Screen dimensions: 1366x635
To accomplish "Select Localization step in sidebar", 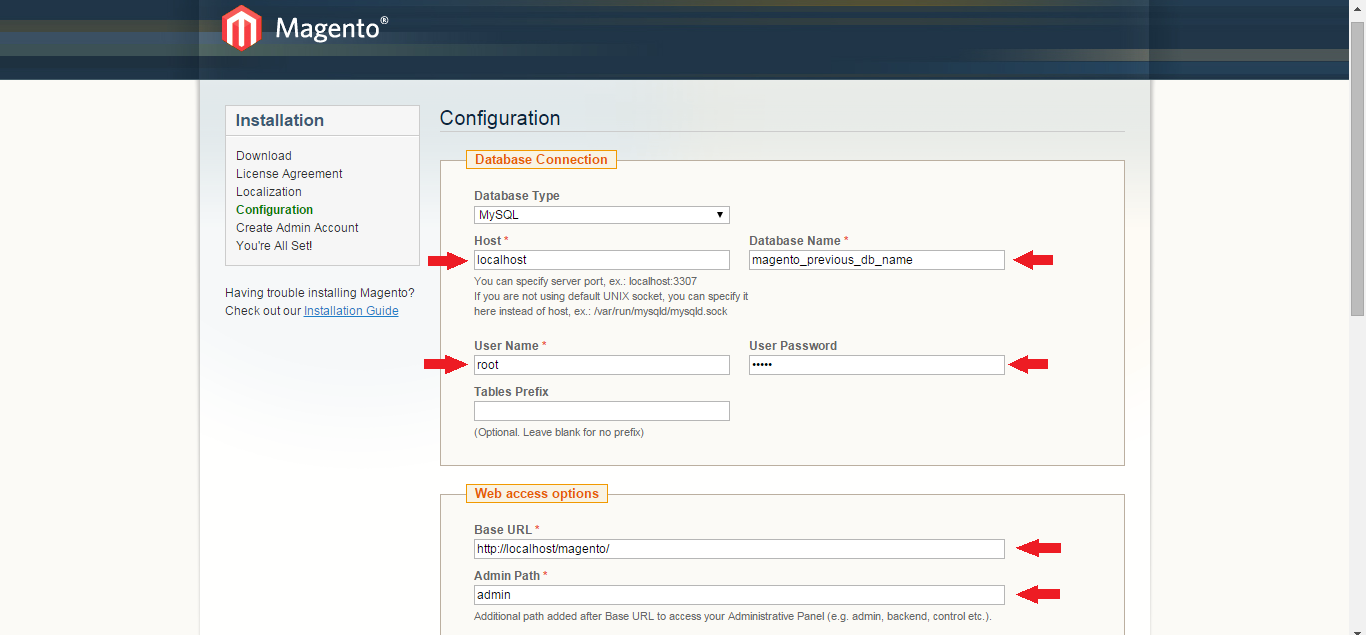I will (x=269, y=192).
